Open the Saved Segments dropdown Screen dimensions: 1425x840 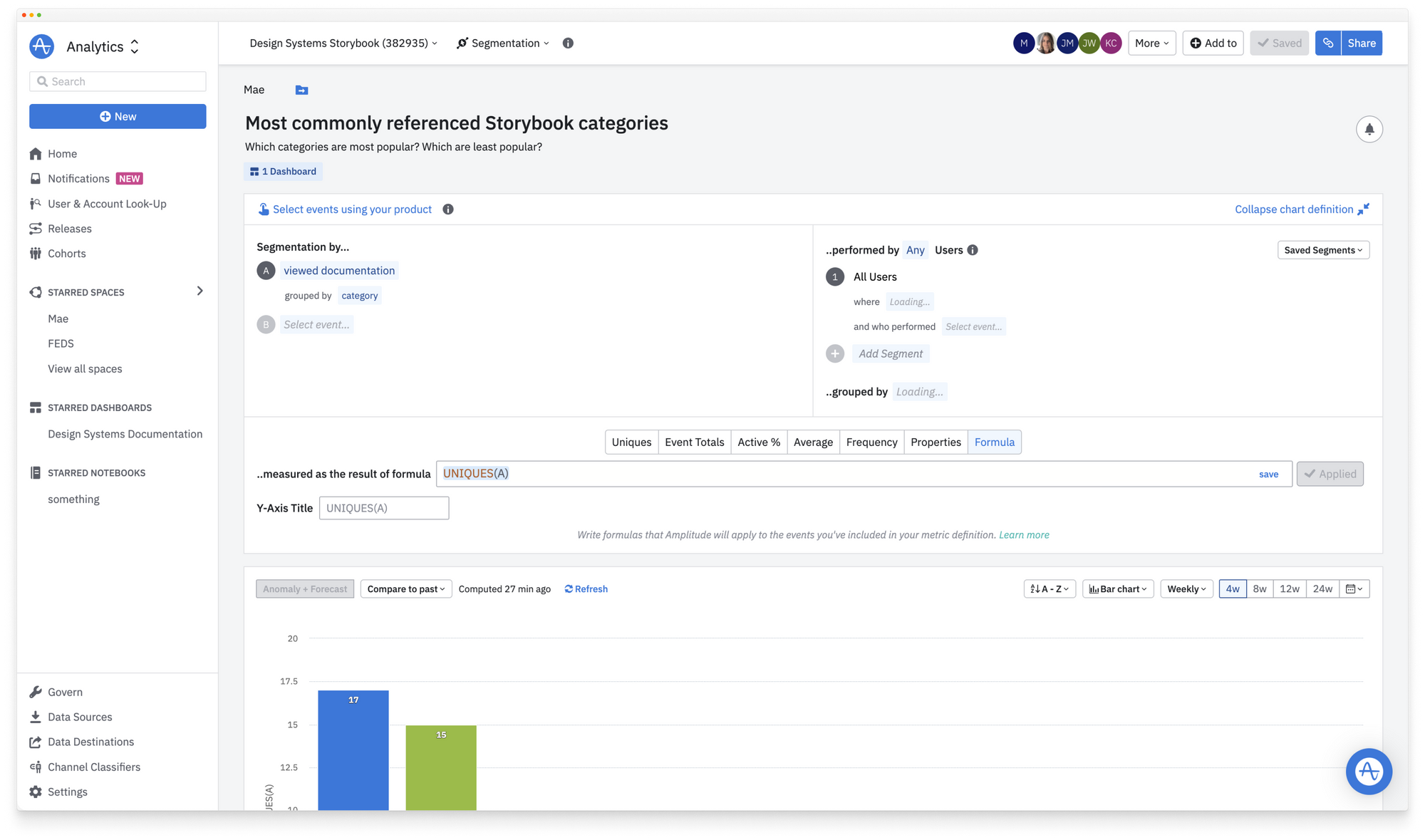(1323, 250)
